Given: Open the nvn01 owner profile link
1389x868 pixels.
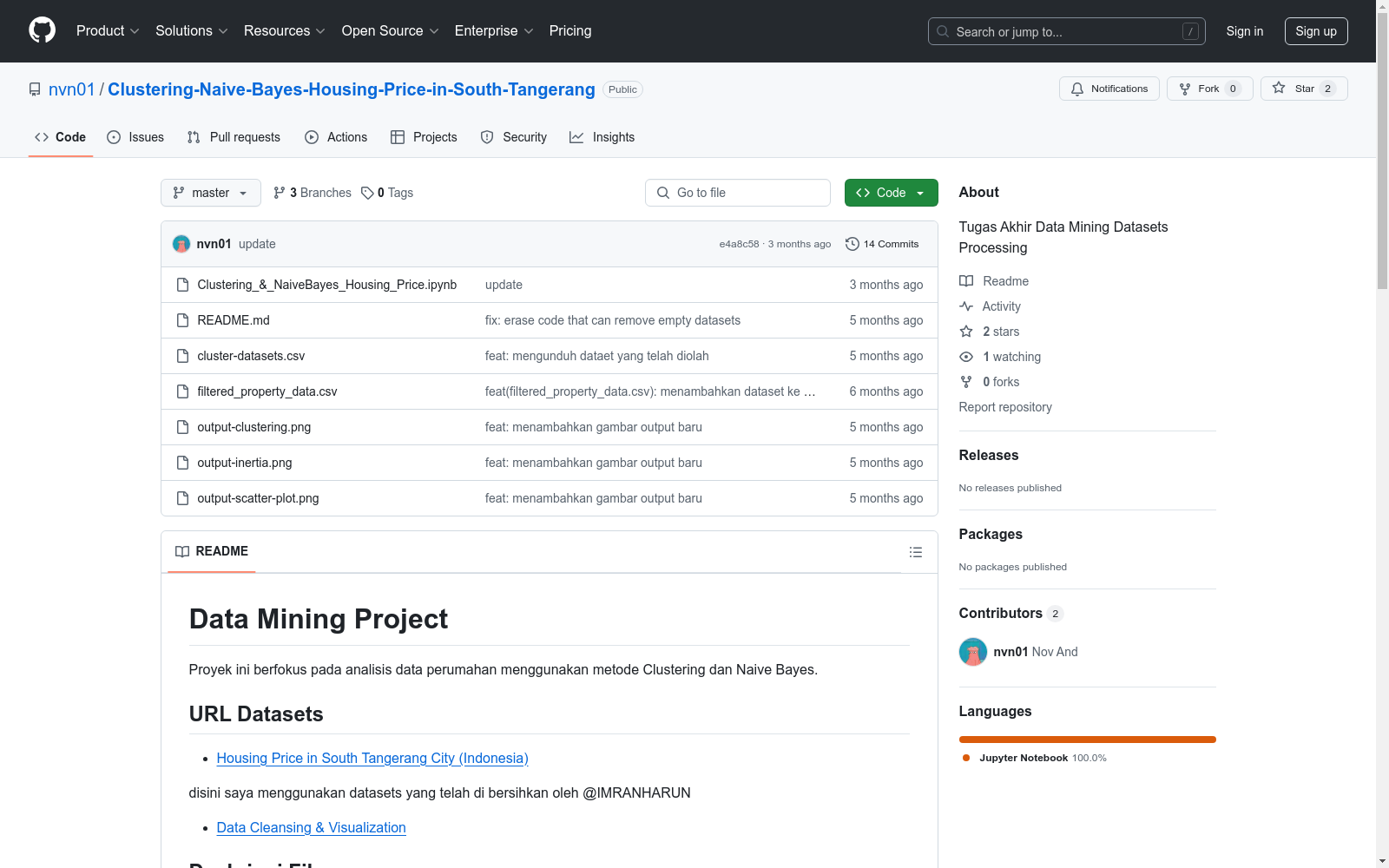Looking at the screenshot, I should tap(71, 89).
